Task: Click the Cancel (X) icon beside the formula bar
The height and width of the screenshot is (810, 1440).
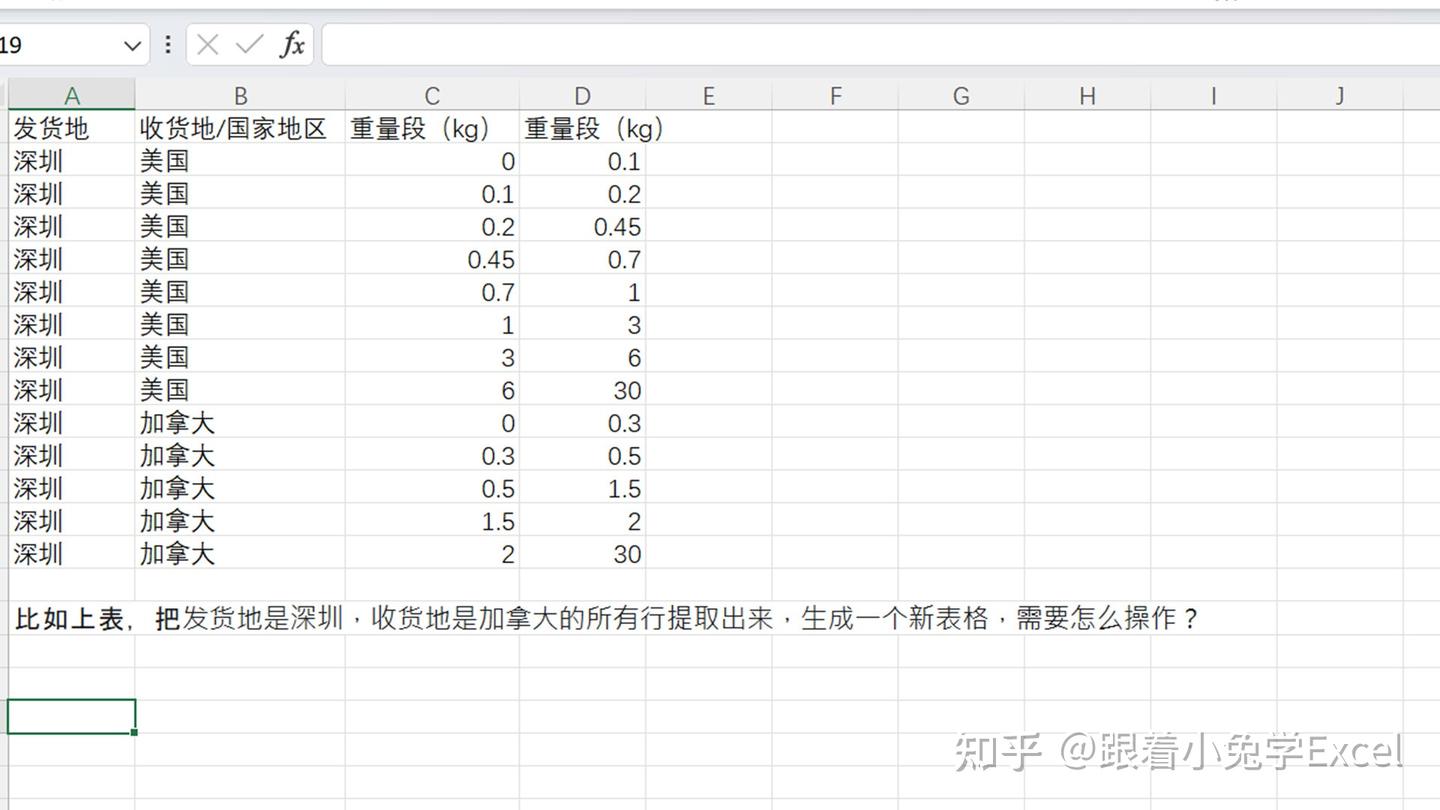Action: coord(208,44)
